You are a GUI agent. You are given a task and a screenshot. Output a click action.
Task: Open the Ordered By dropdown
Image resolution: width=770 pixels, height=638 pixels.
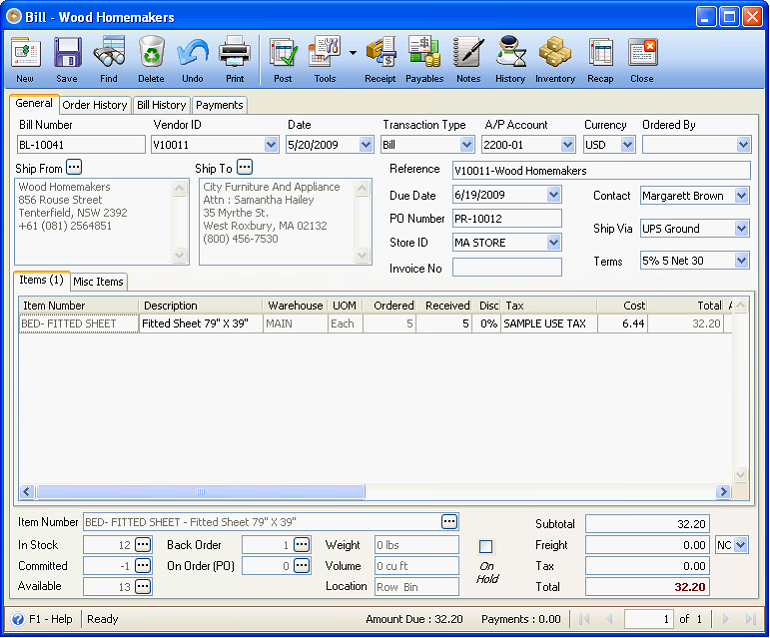(743, 145)
